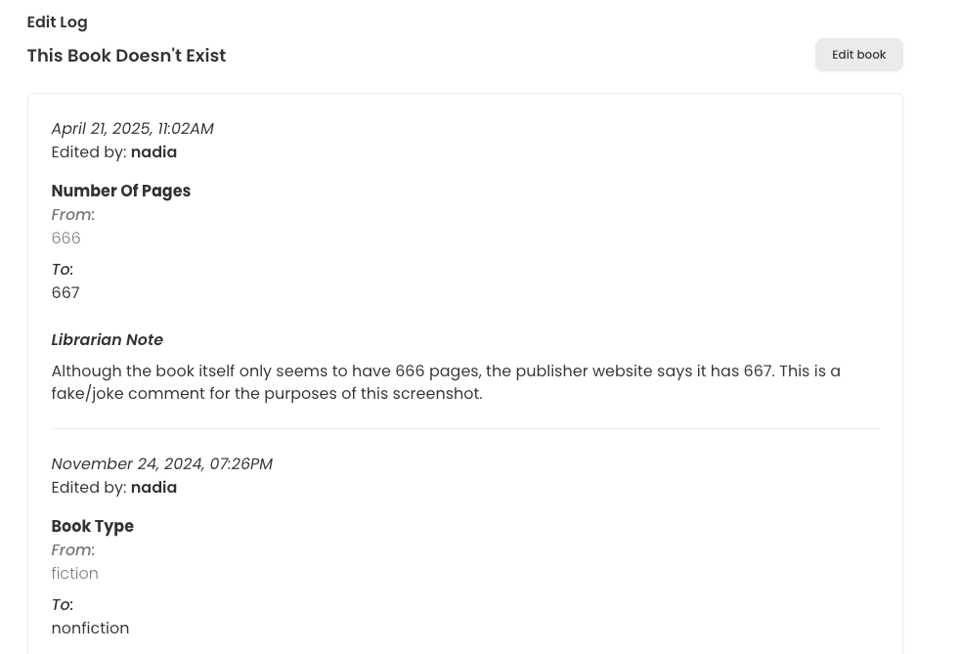This screenshot has width=960, height=654.
Task: Click the old page count value 666
Action: tap(66, 238)
